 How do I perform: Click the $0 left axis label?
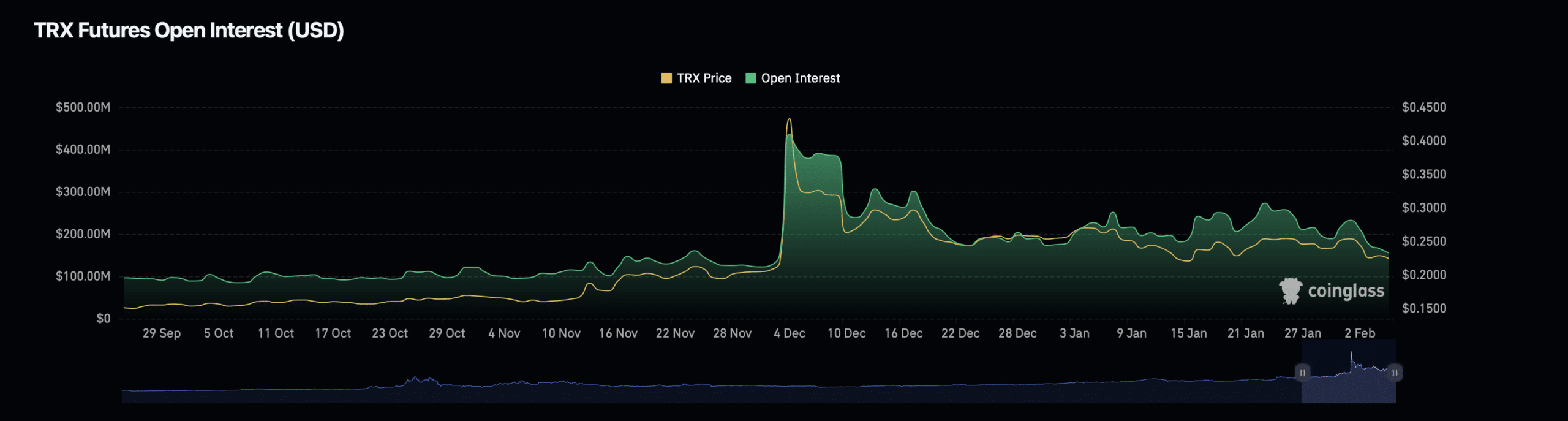point(103,319)
